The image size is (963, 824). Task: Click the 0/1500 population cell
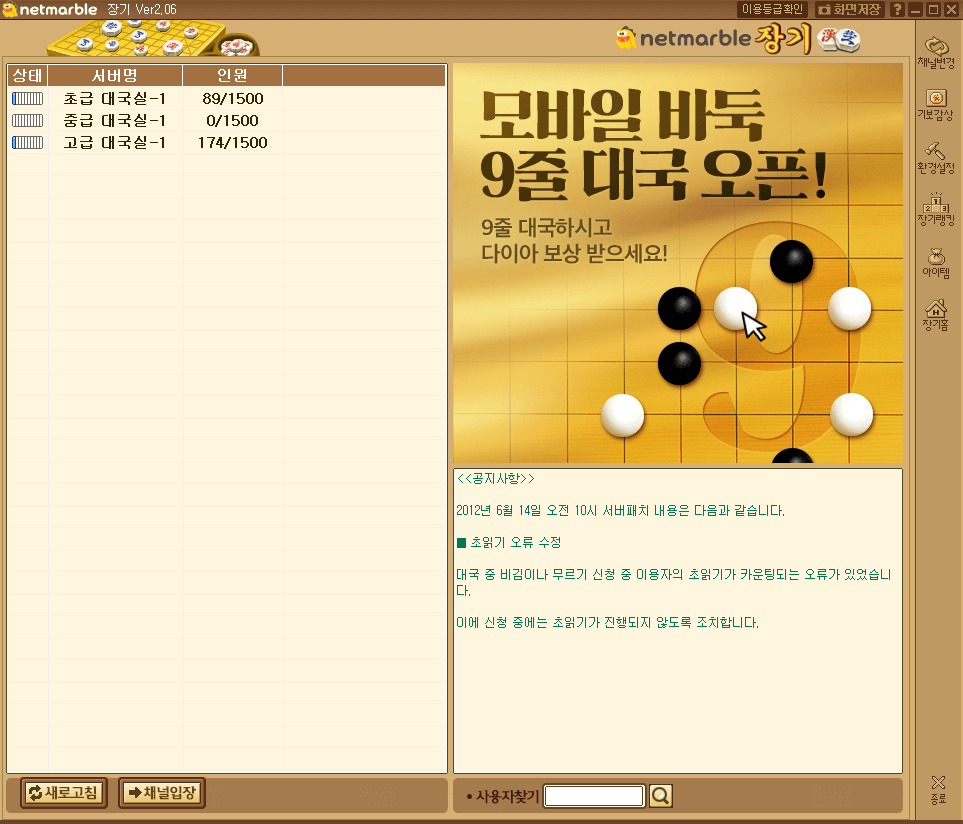pos(233,120)
